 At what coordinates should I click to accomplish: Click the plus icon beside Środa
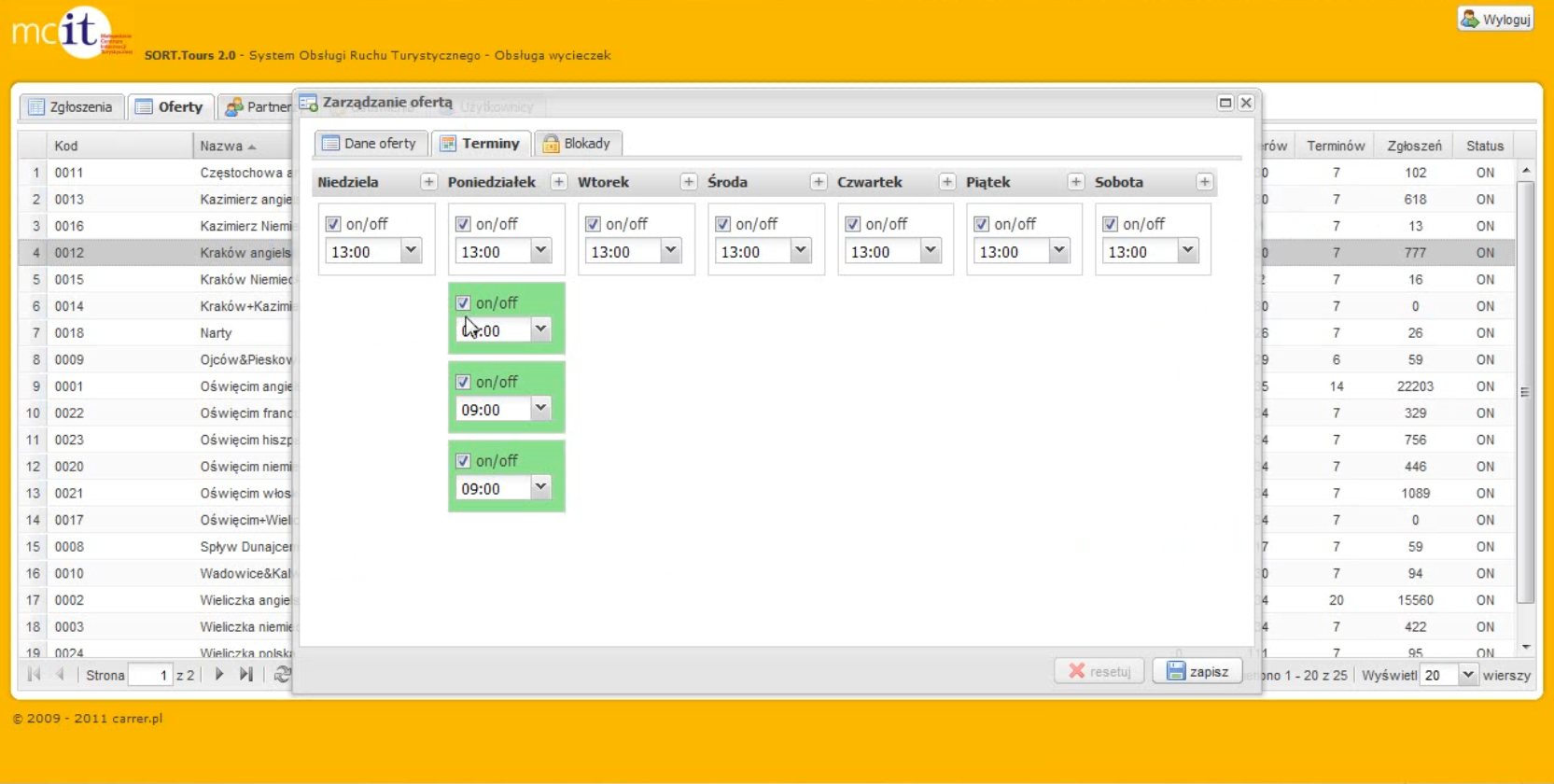tap(818, 182)
